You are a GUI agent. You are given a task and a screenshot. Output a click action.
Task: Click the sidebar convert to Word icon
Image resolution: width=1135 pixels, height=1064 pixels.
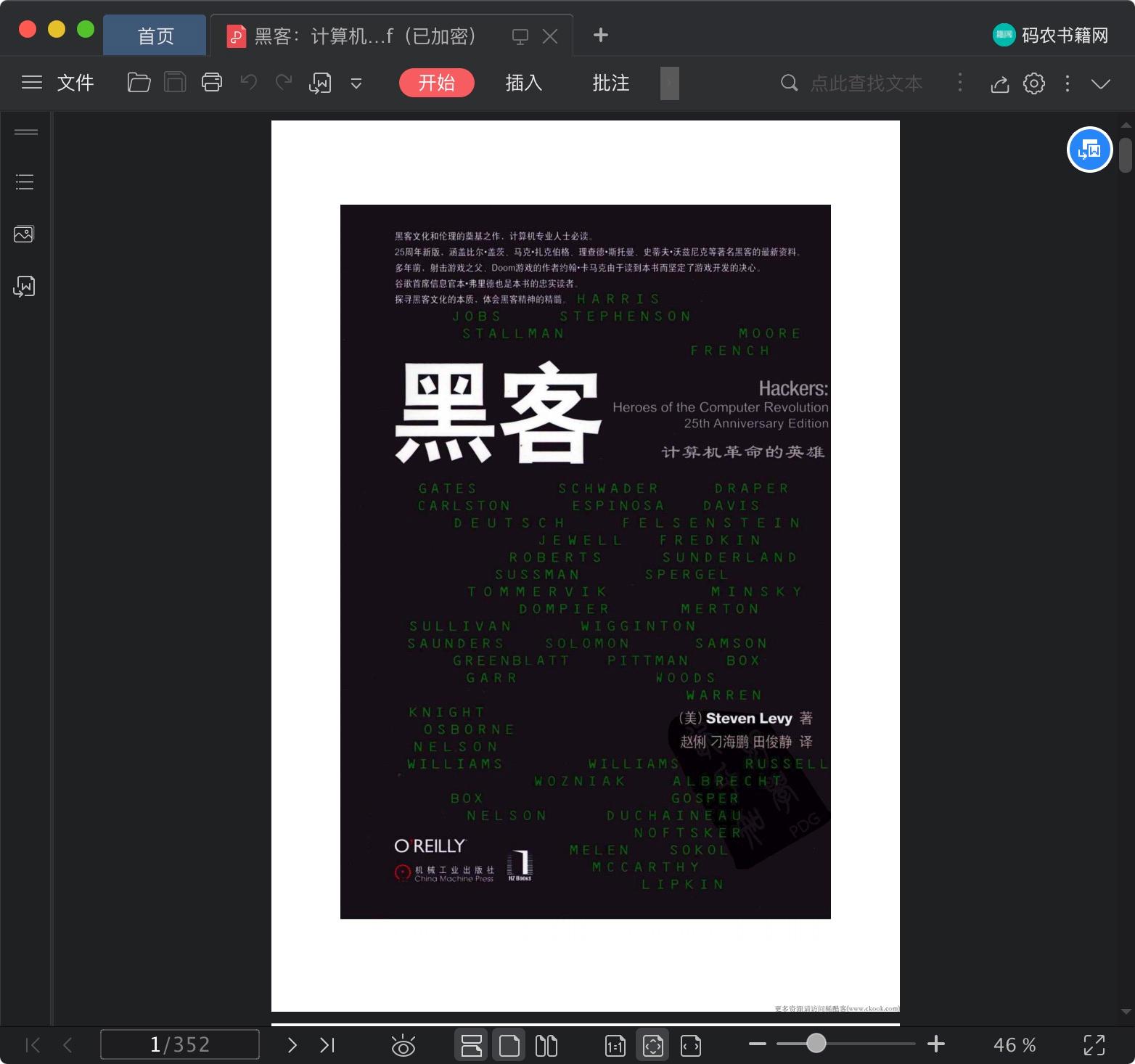(x=24, y=287)
